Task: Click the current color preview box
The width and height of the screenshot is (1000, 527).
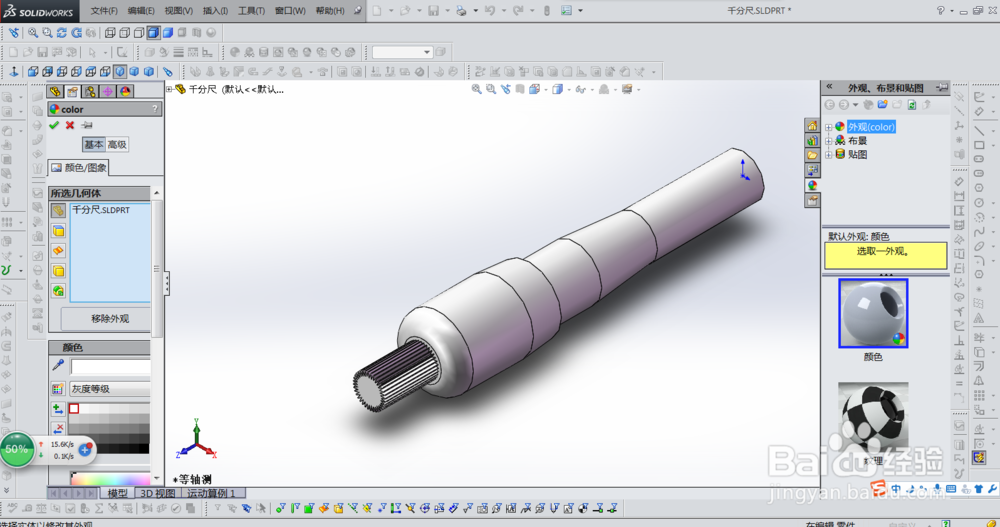Action: [110, 366]
